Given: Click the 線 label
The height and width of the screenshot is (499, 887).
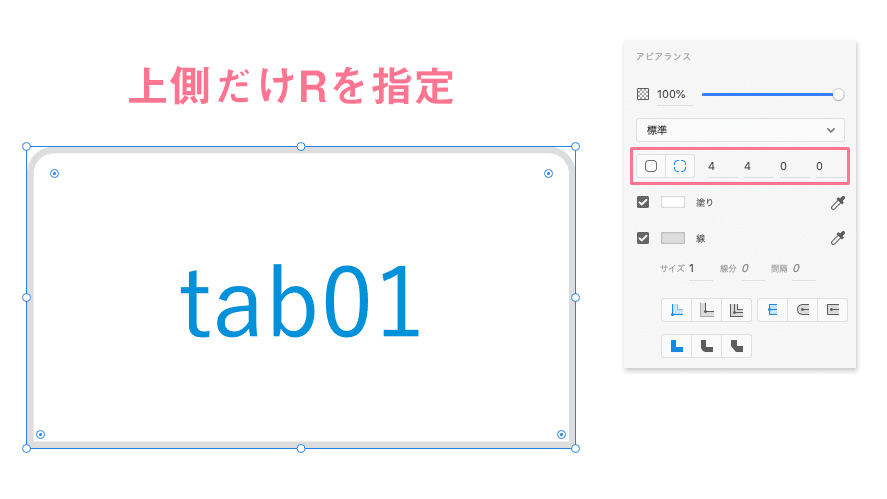Looking at the screenshot, I should (x=700, y=239).
